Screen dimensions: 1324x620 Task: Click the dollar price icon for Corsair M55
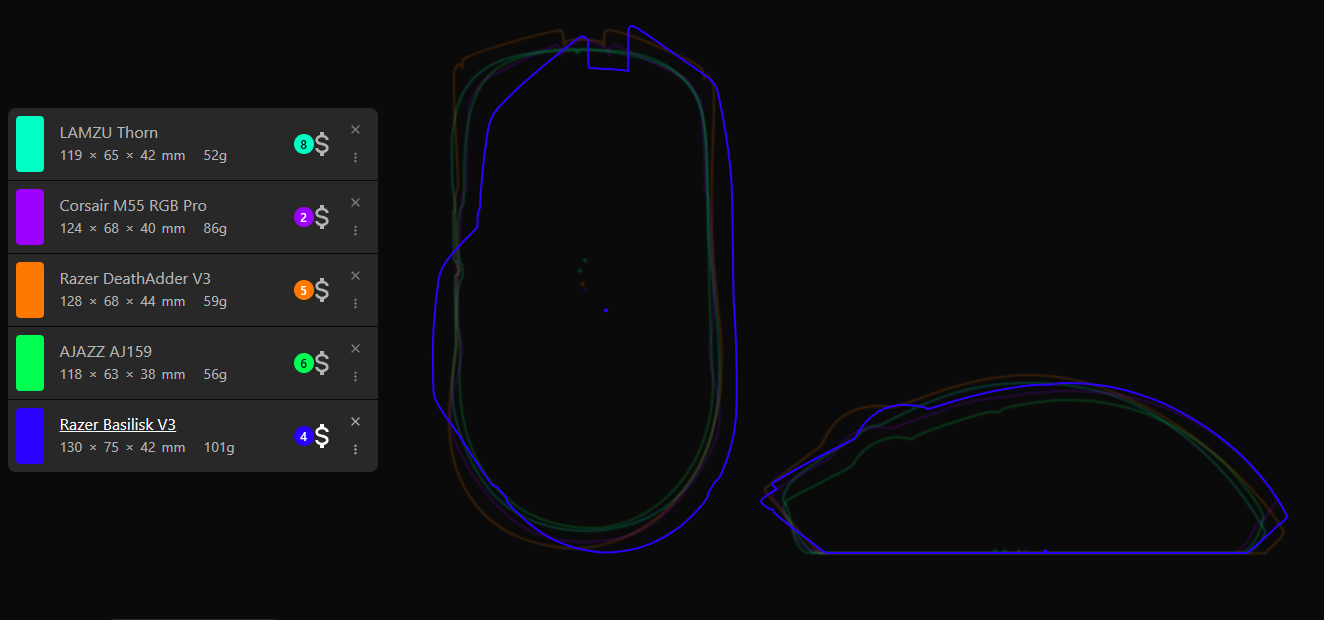coord(322,217)
